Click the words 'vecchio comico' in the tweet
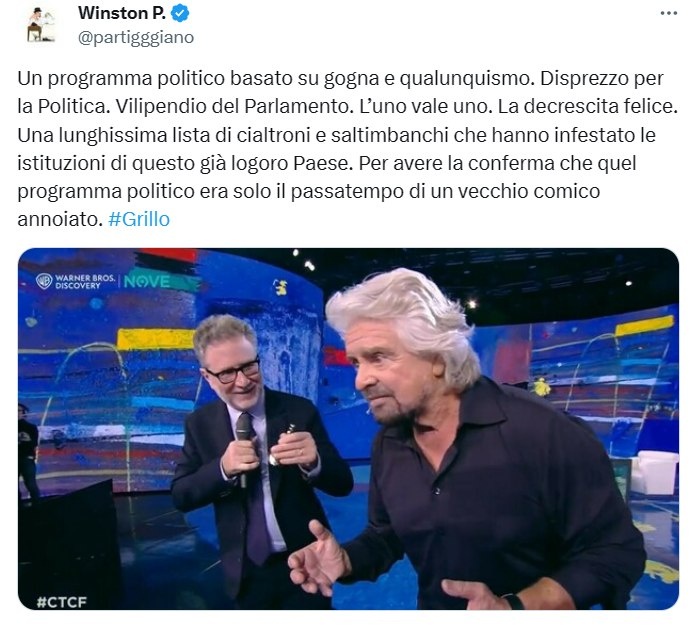Viewport: 691px width, 627px height. click(x=529, y=191)
